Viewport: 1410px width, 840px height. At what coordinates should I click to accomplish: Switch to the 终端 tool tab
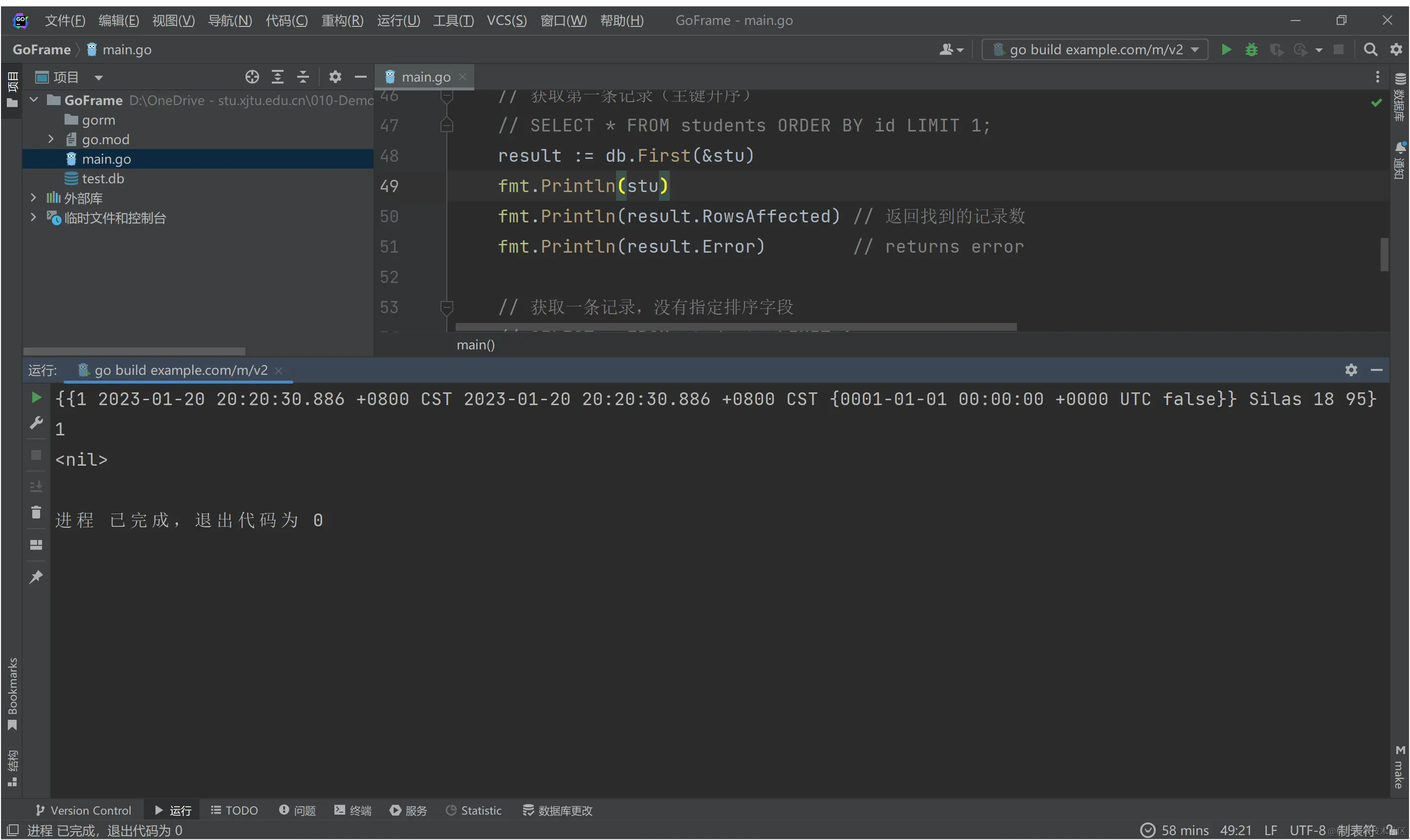[x=353, y=811]
